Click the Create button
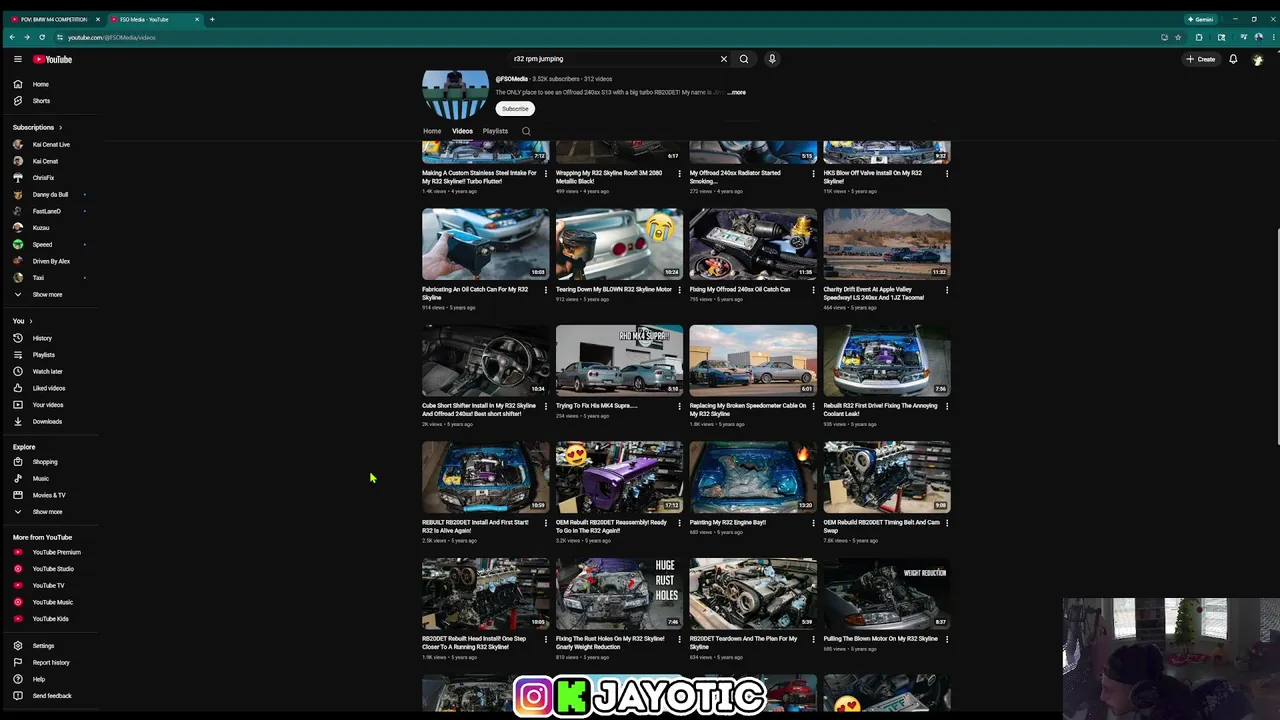The width and height of the screenshot is (1280, 720). (x=1200, y=59)
